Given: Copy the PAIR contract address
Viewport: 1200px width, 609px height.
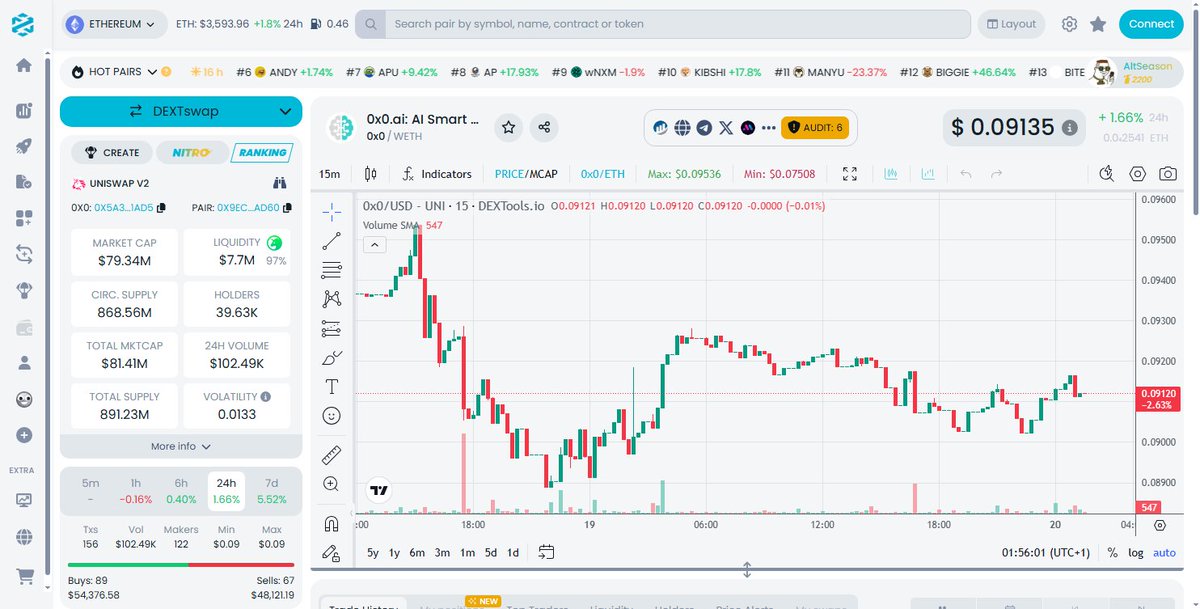Looking at the screenshot, I should [x=287, y=208].
